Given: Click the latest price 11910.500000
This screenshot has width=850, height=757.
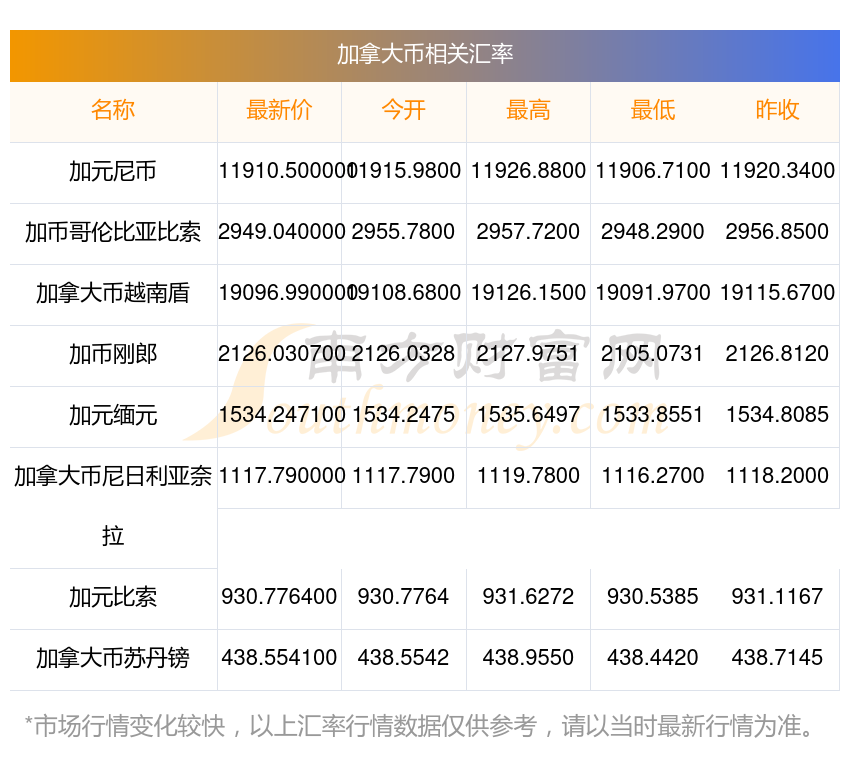Looking at the screenshot, I should (286, 171).
